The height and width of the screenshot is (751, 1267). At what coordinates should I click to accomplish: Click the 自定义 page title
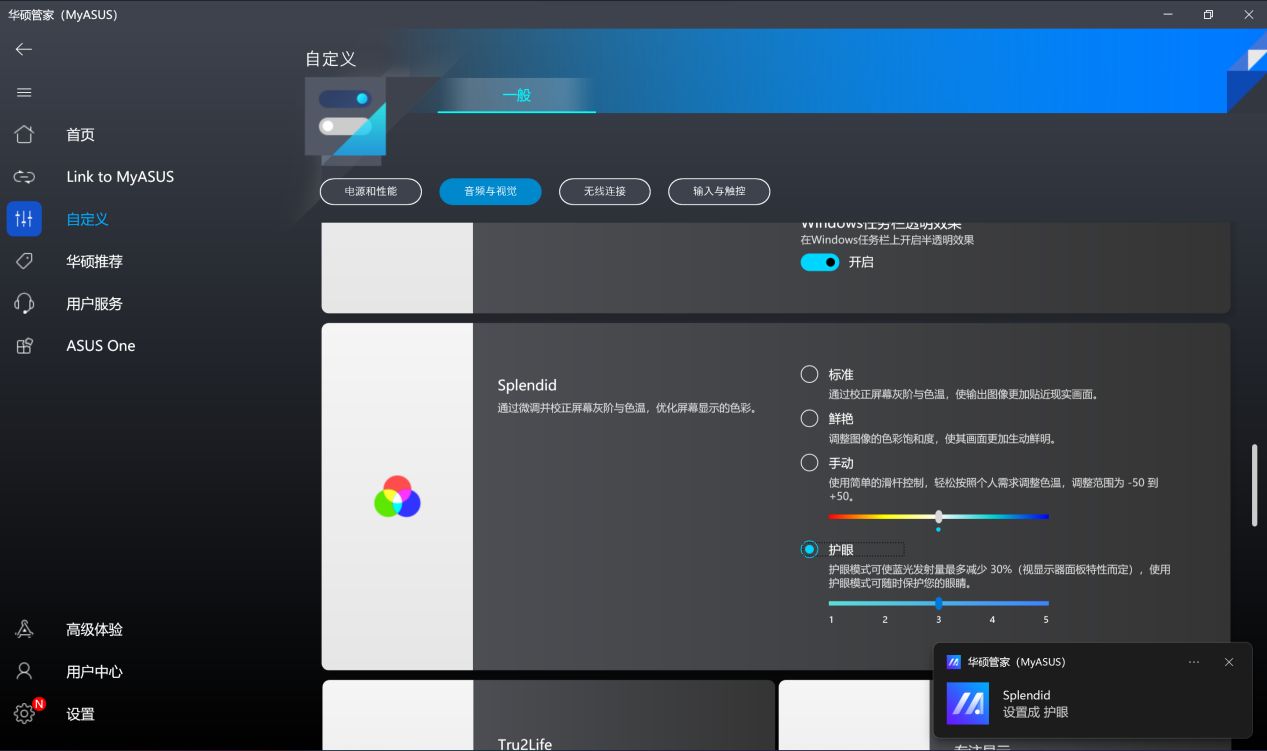pos(331,59)
